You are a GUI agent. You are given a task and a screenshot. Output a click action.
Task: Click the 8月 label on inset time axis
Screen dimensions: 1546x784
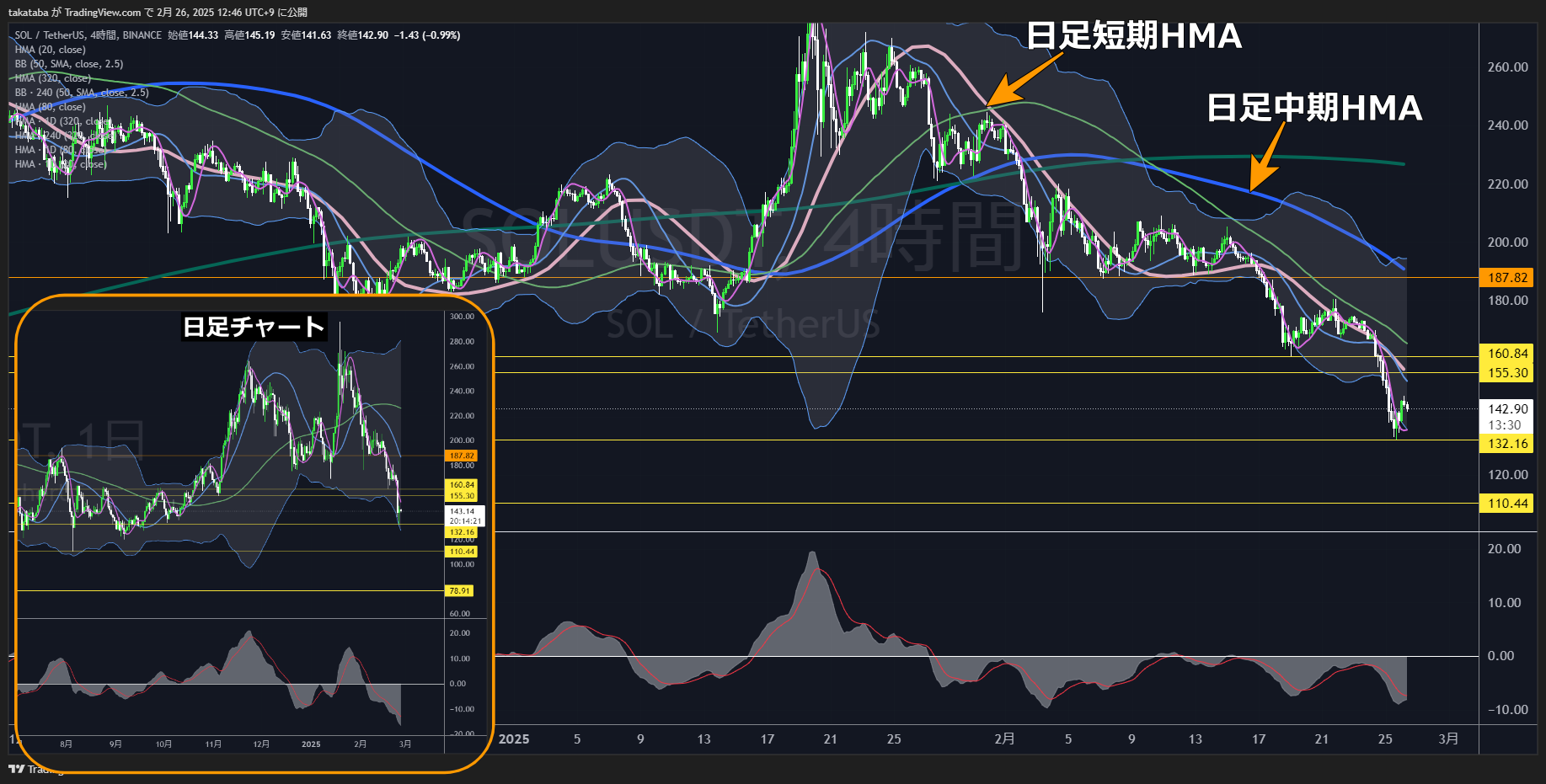tap(66, 744)
